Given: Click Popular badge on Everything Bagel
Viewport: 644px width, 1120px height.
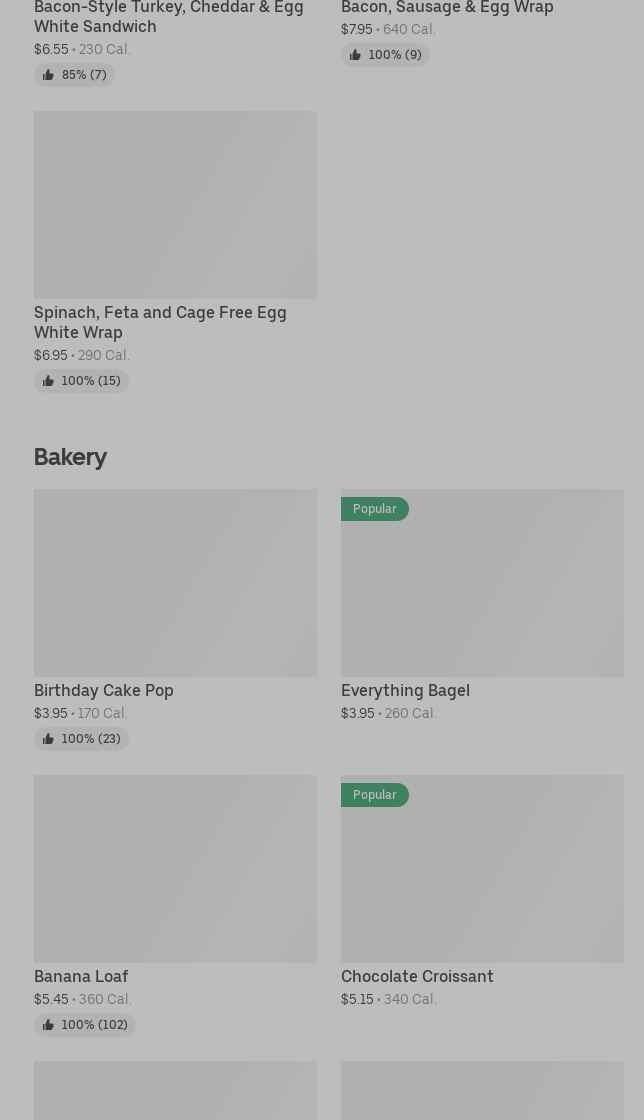Looking at the screenshot, I should click(375, 509).
